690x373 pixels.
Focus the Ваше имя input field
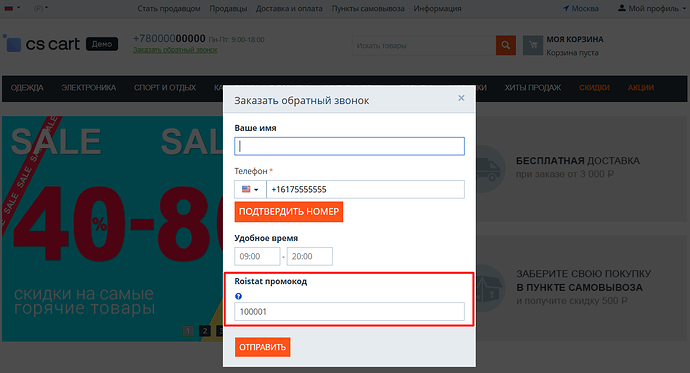click(x=349, y=146)
